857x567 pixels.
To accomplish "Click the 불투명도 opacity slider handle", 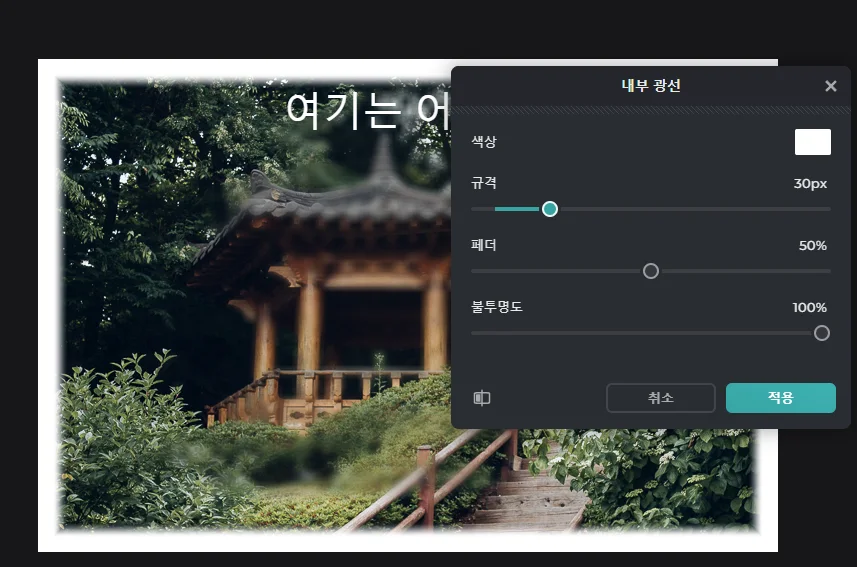I will [x=821, y=333].
